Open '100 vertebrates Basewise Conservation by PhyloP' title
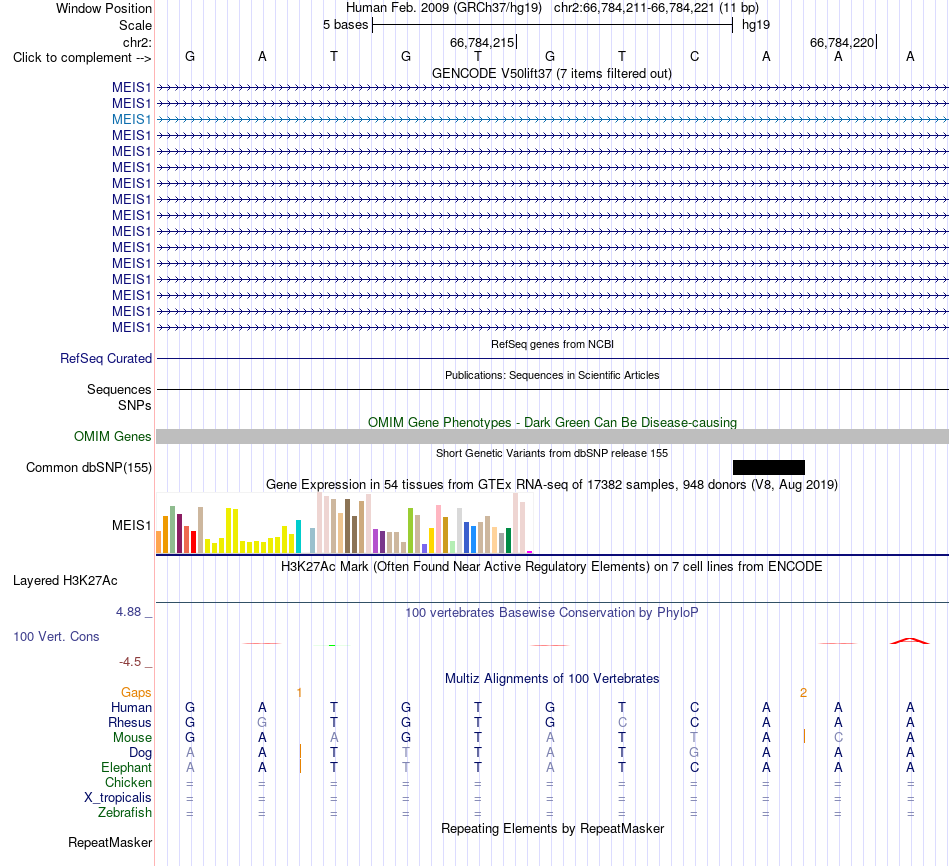The width and height of the screenshot is (950, 866). click(x=552, y=613)
